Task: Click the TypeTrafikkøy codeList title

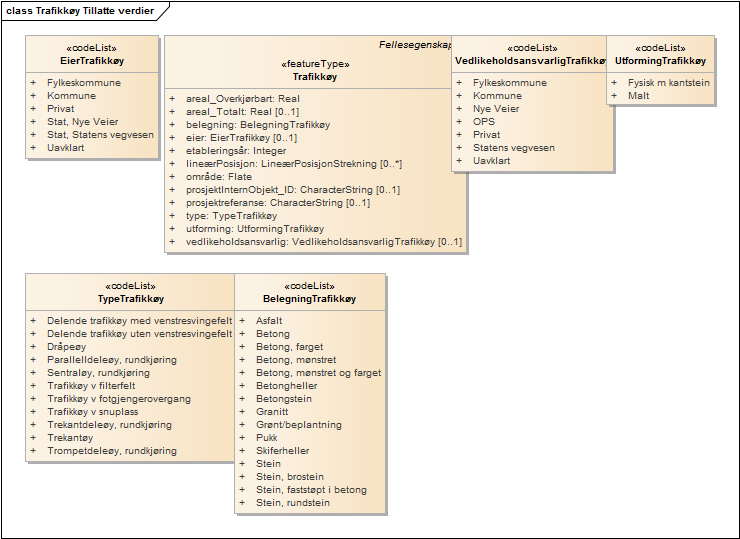Action: coord(130,298)
